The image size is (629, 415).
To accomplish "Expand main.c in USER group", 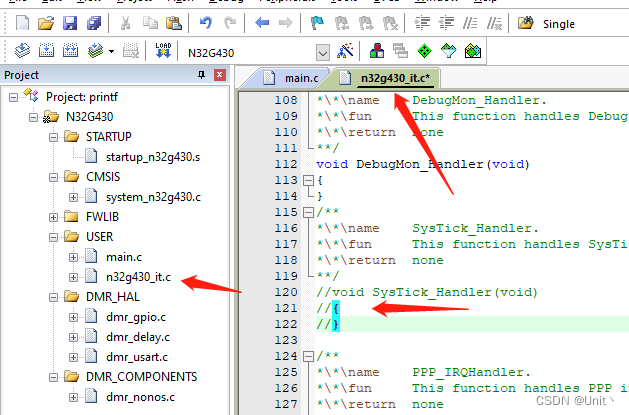I will click(73, 257).
